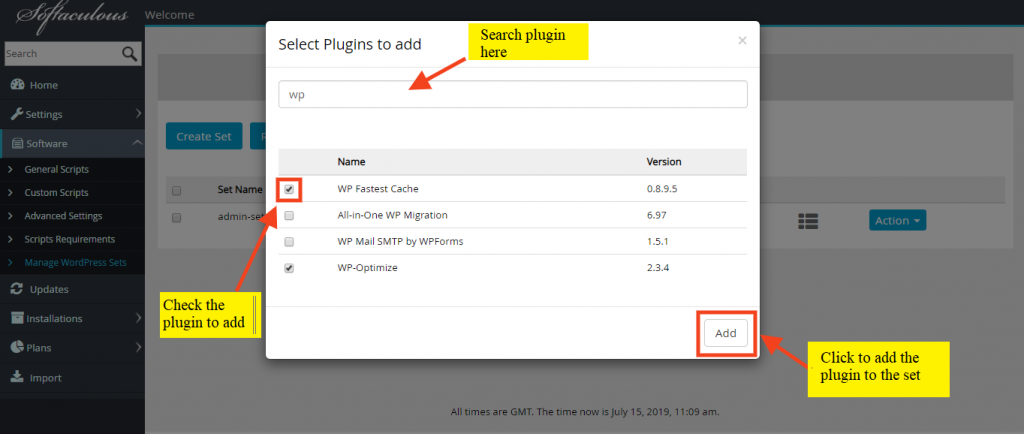The width and height of the screenshot is (1024, 434).
Task: Open Scripts Requirements submenu item
Action: click(70, 240)
